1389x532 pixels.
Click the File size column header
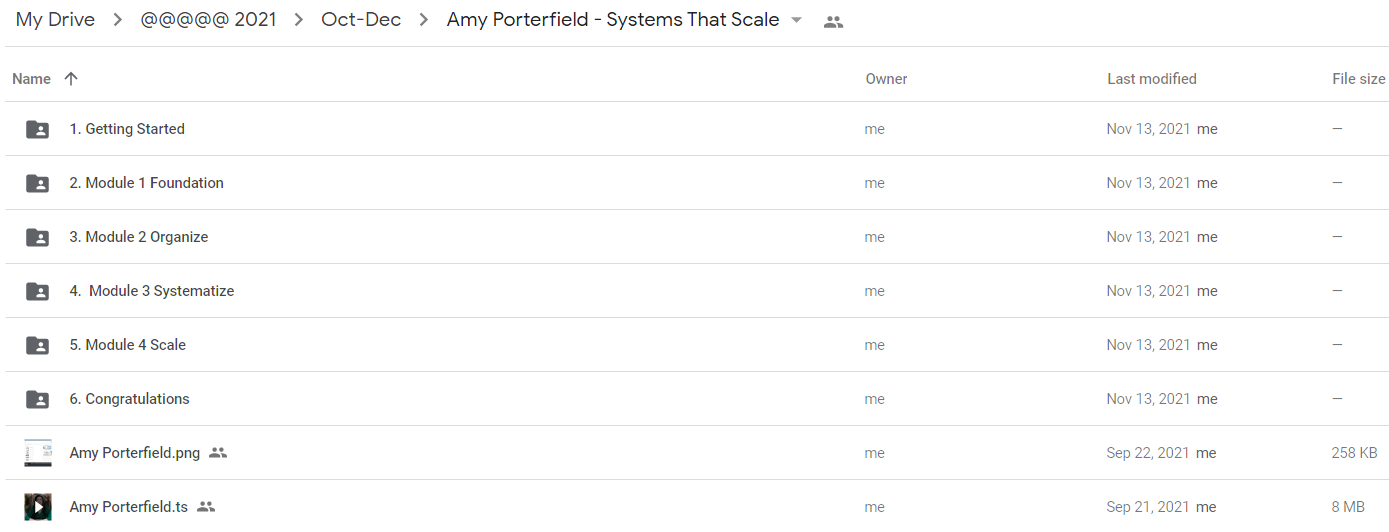tap(1359, 79)
